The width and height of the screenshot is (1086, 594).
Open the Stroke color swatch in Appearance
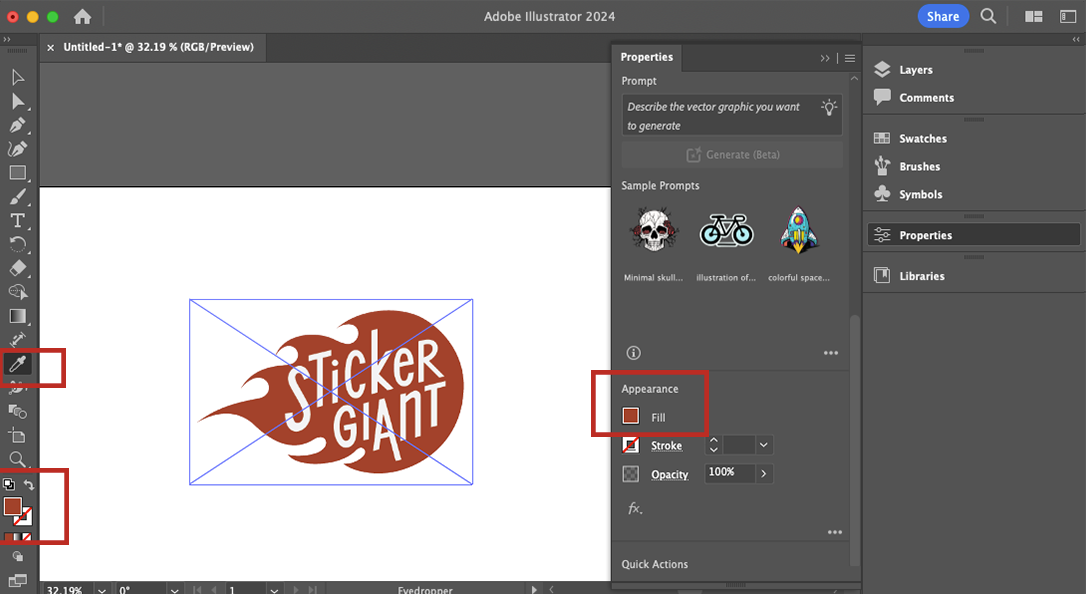click(630, 445)
